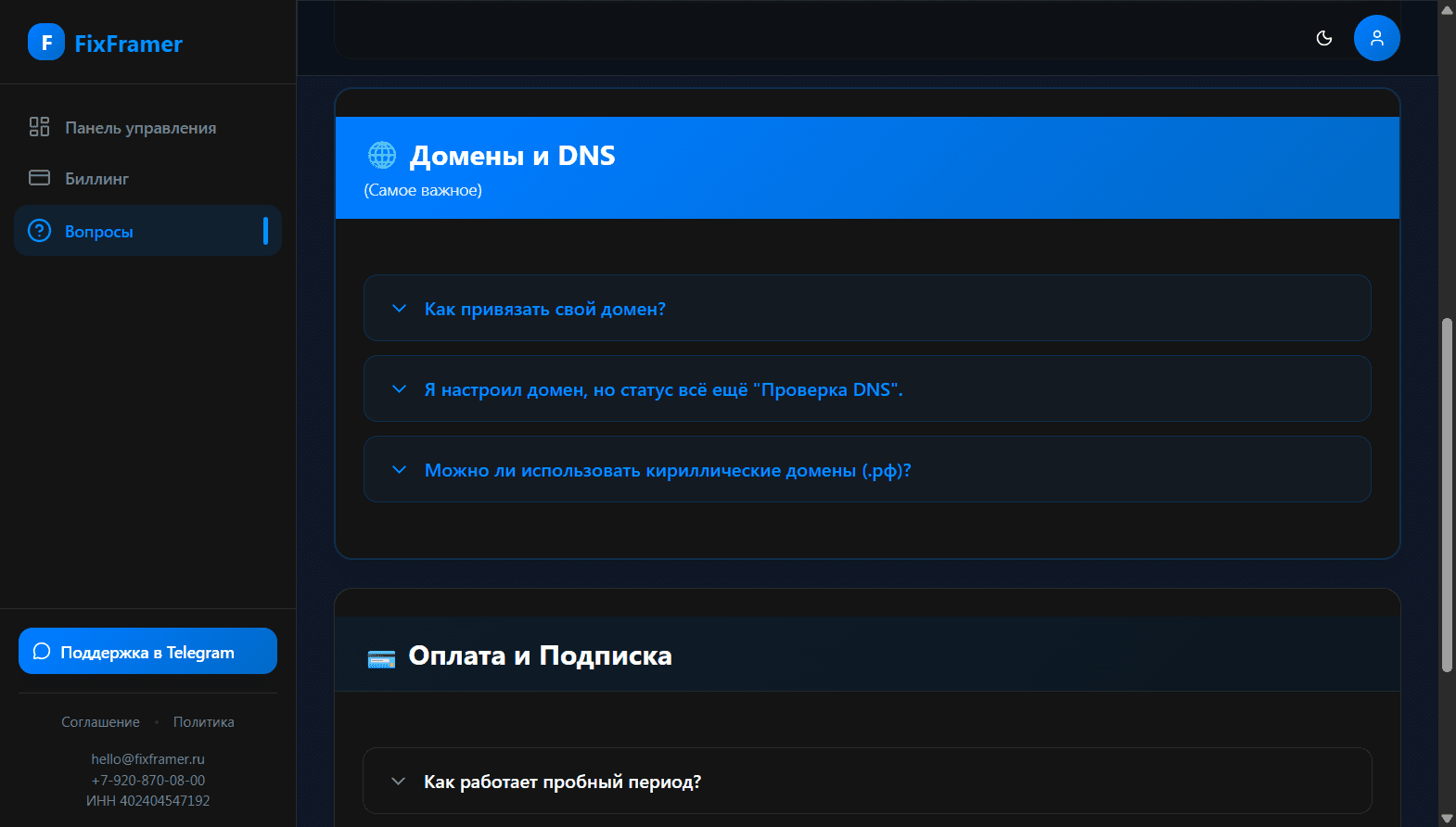This screenshot has width=1456, height=827.
Task: Open the Политика link
Action: tap(203, 722)
